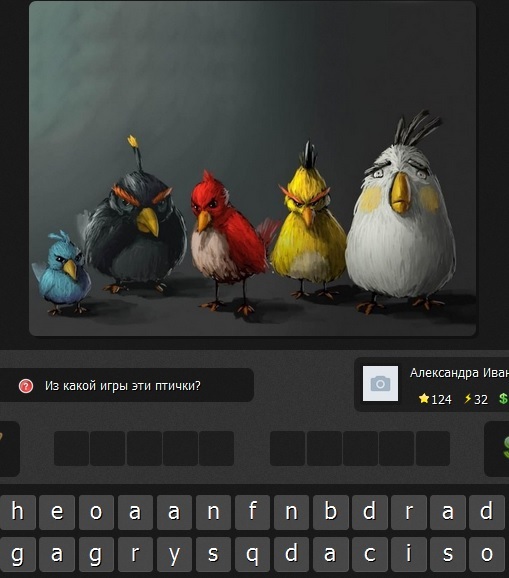Choose the 'o' key next to 'e'
The width and height of the screenshot is (509, 578).
click(96, 512)
